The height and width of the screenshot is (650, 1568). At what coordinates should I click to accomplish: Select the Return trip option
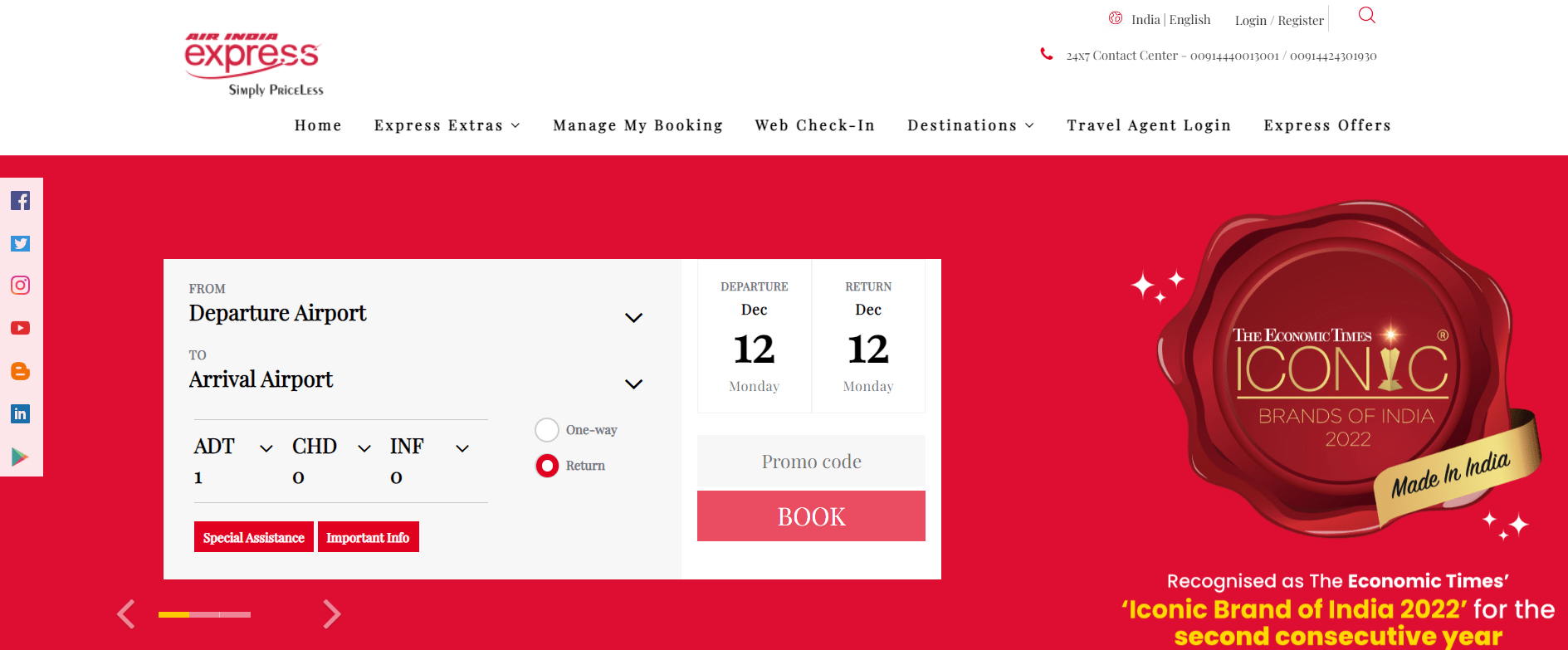[x=547, y=466]
